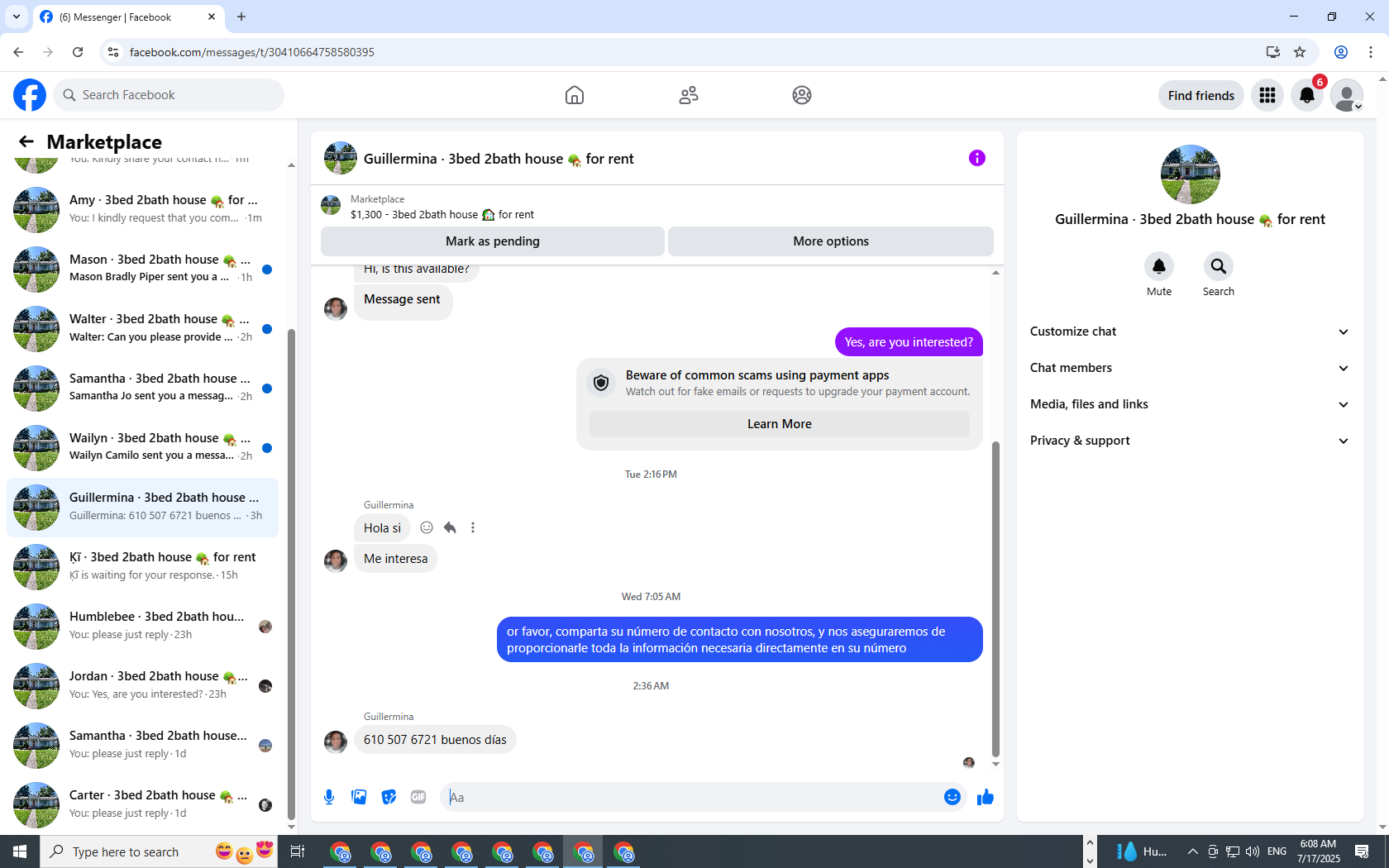The height and width of the screenshot is (868, 1389).
Task: Open Walter's 3bed 2bath house conversation
Action: 142,328
